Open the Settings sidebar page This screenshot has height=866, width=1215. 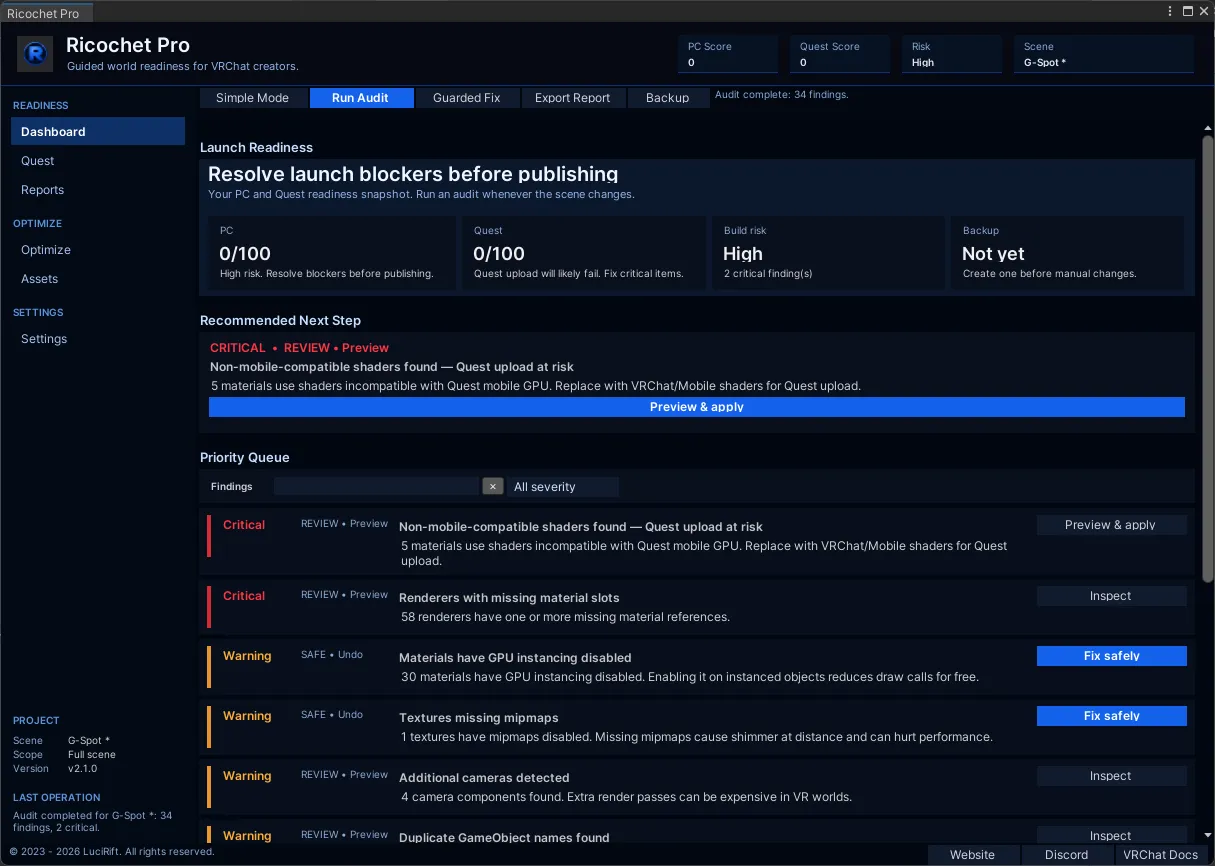(x=98, y=338)
